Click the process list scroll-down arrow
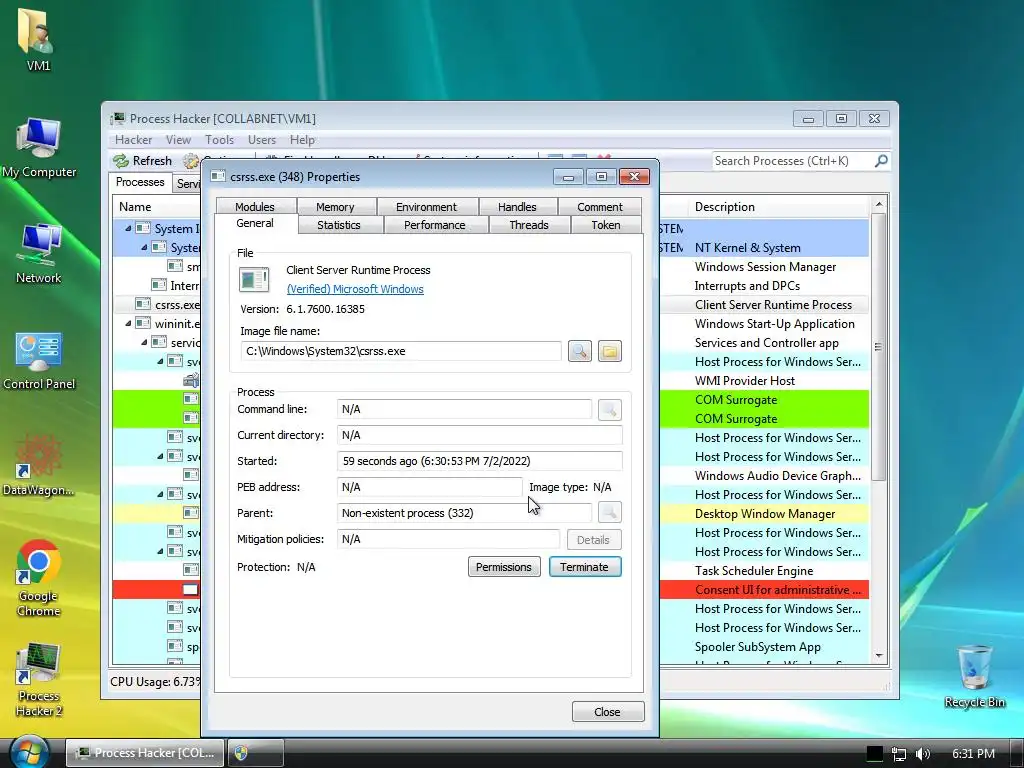Screen dimensions: 1024x768 point(879,656)
